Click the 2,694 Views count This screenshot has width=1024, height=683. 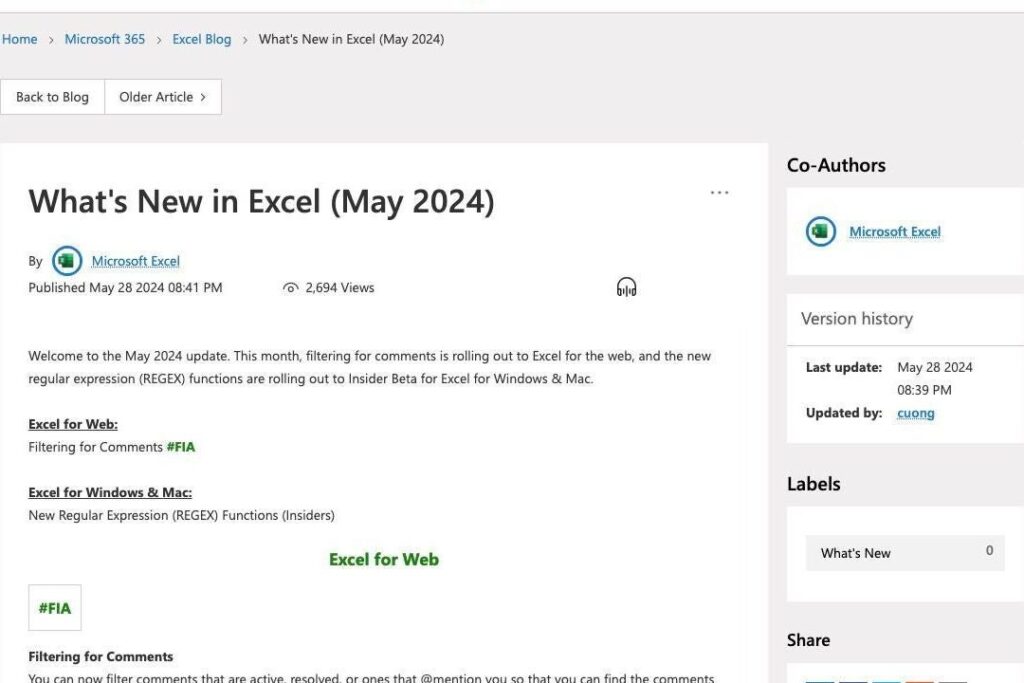click(340, 288)
